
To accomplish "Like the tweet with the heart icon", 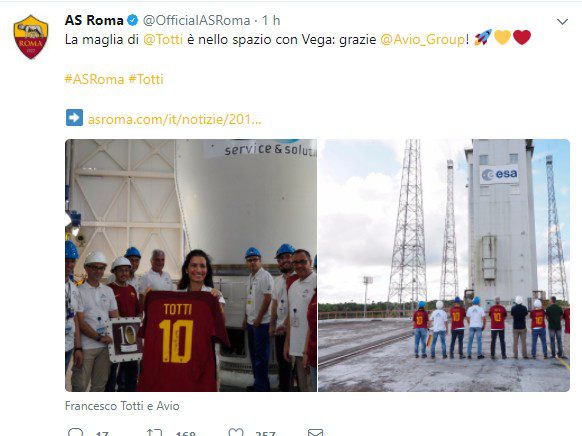I will pyautogui.click(x=236, y=433).
